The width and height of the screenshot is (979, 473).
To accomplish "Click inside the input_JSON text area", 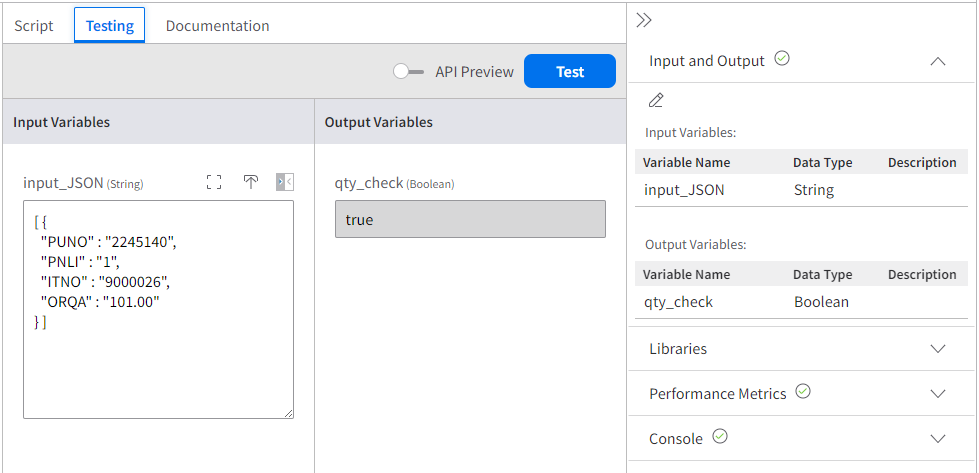I will (x=159, y=310).
